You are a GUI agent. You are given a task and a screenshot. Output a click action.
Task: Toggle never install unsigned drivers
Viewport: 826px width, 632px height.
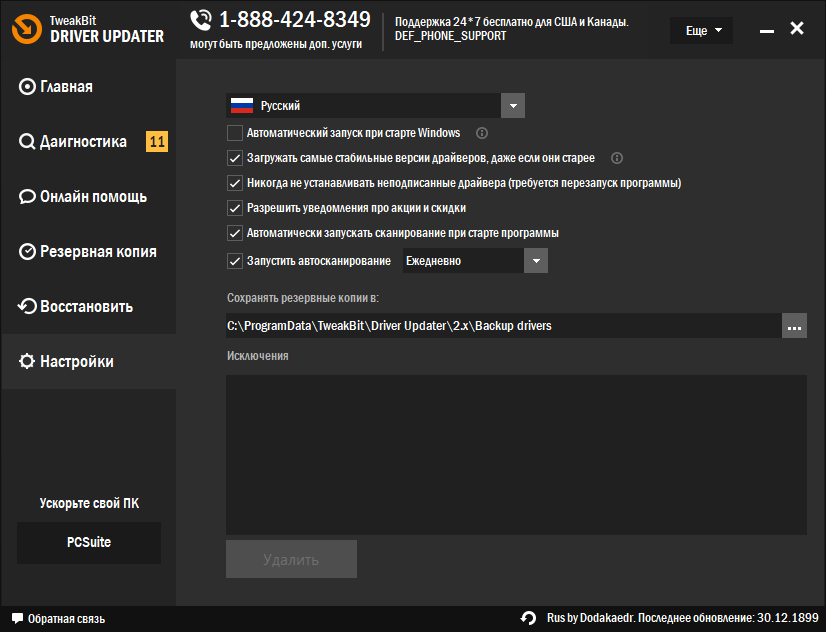pos(235,183)
